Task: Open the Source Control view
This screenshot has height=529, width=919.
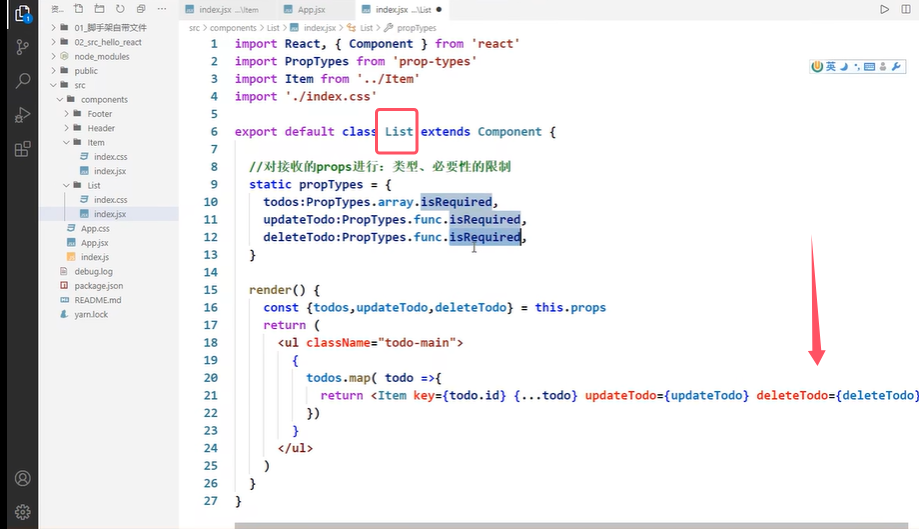Action: tap(22, 47)
